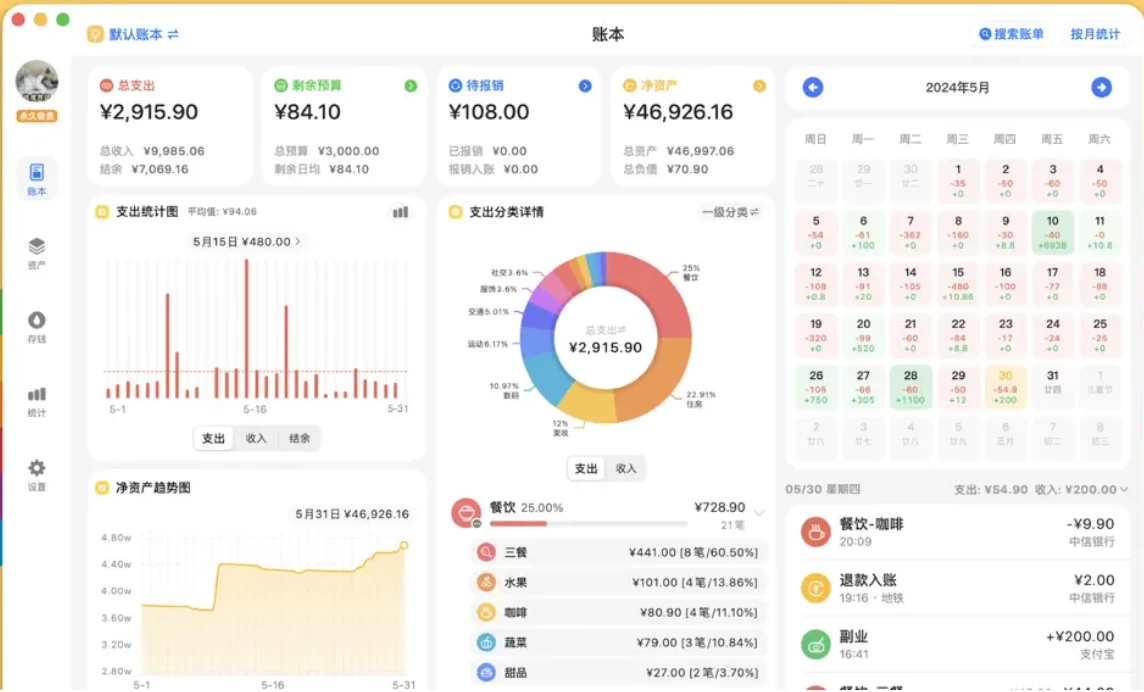Click the 按月统计 button

click(x=1095, y=34)
